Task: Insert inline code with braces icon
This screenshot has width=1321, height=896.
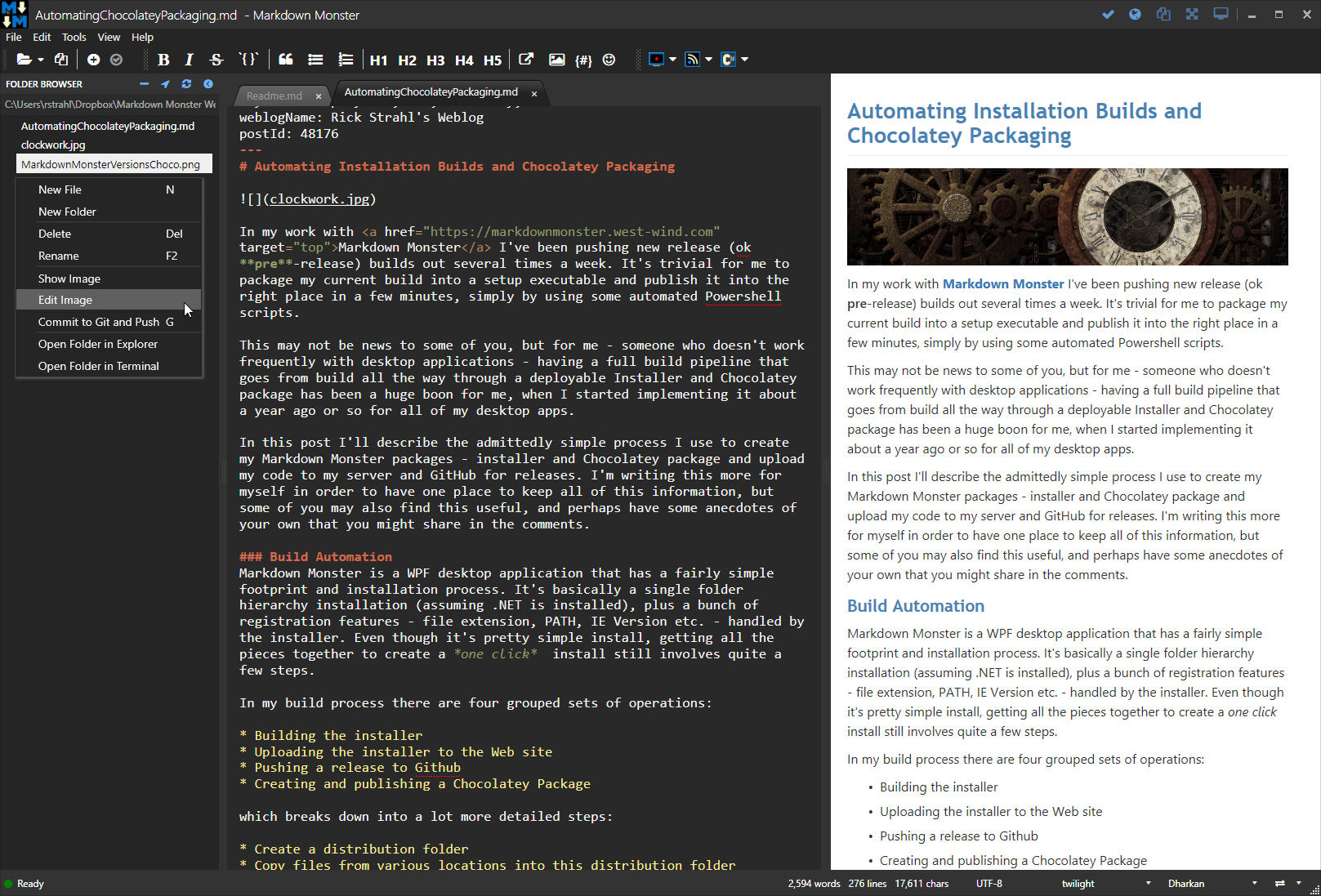Action: [248, 60]
